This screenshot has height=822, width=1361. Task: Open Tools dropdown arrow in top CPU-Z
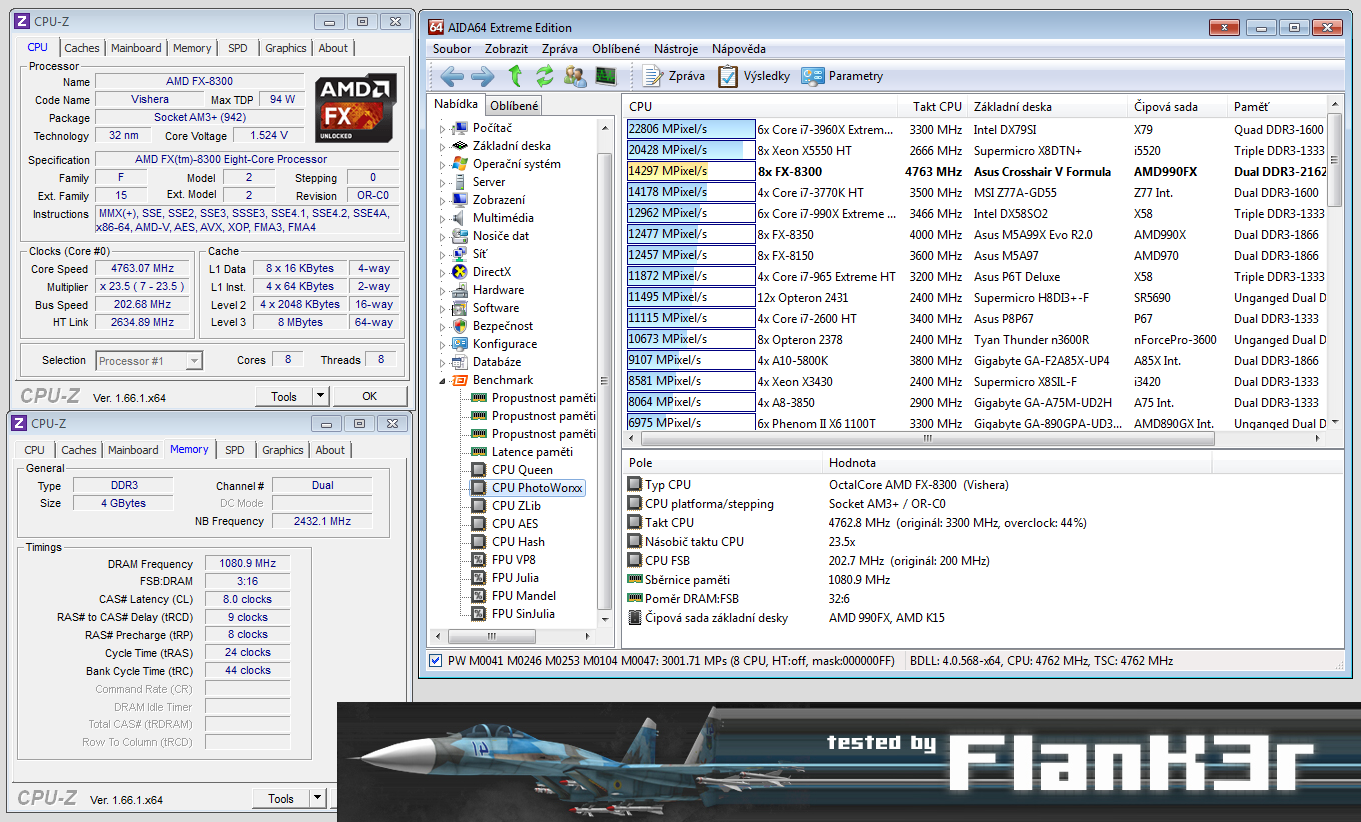tap(321, 396)
